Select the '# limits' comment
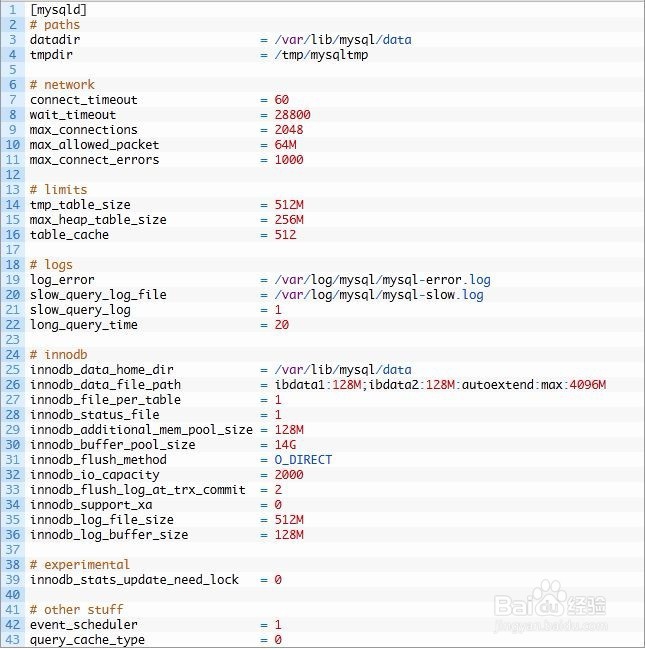The width and height of the screenshot is (645, 649). [x=58, y=190]
